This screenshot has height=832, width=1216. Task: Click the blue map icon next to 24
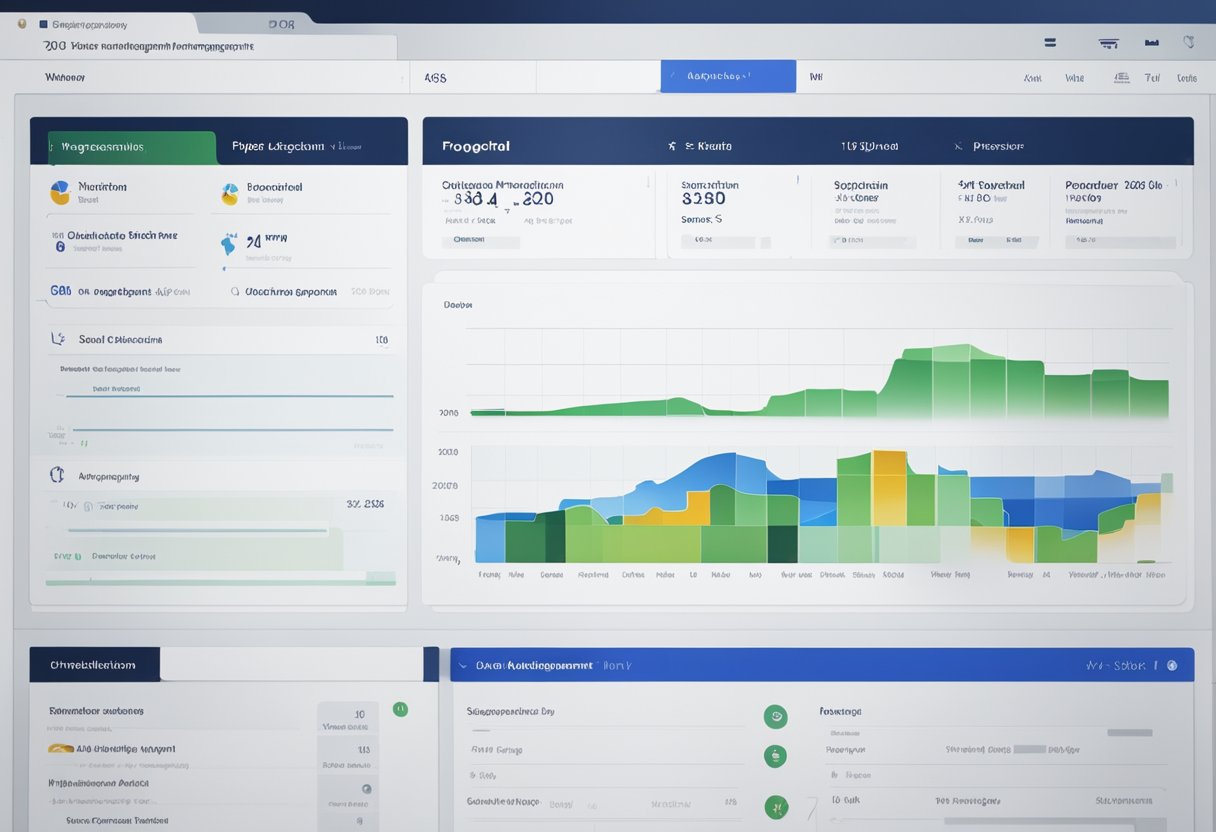pos(229,243)
